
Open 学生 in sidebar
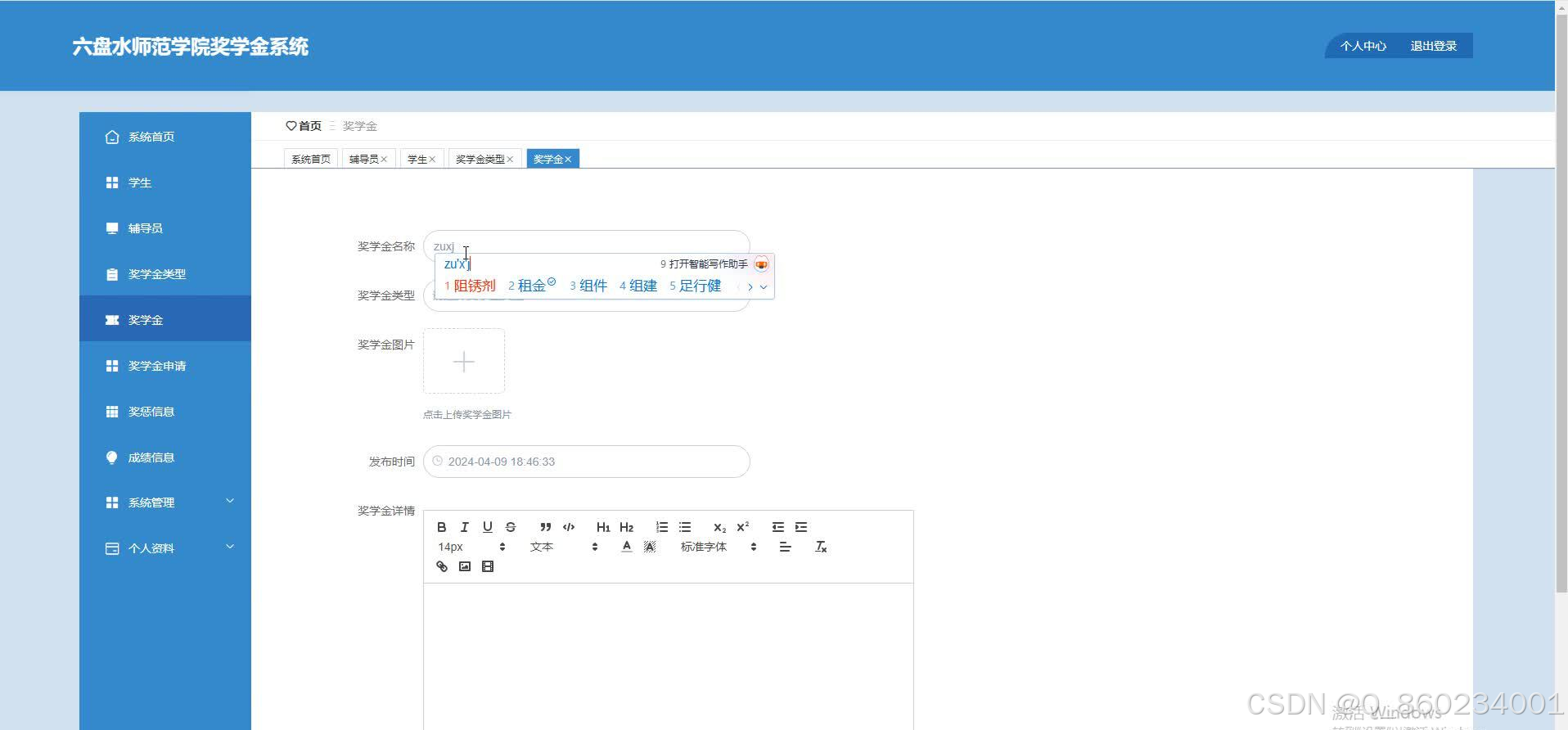pyautogui.click(x=165, y=182)
